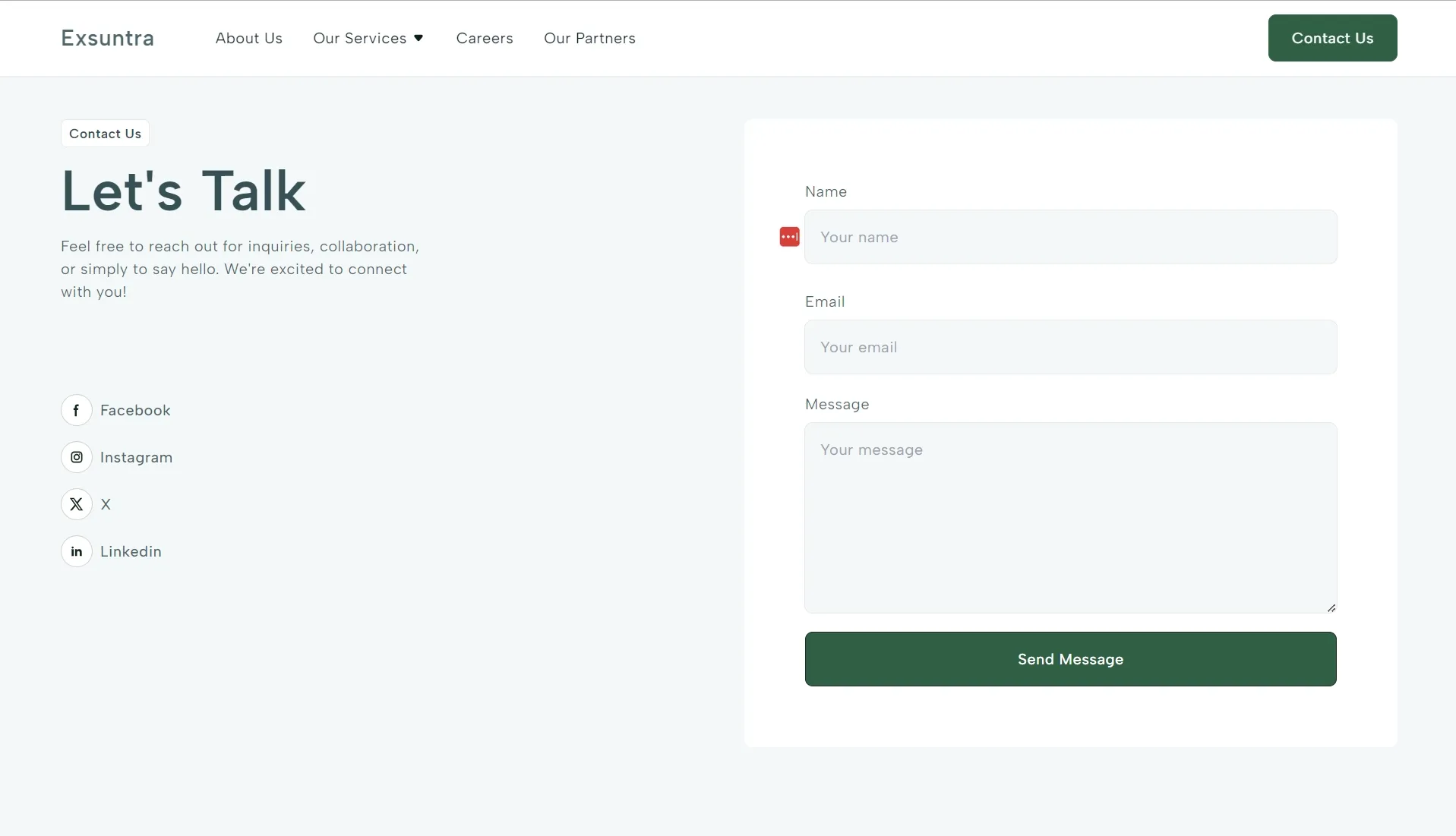Expand the Our Services dropdown arrow

coord(418,38)
